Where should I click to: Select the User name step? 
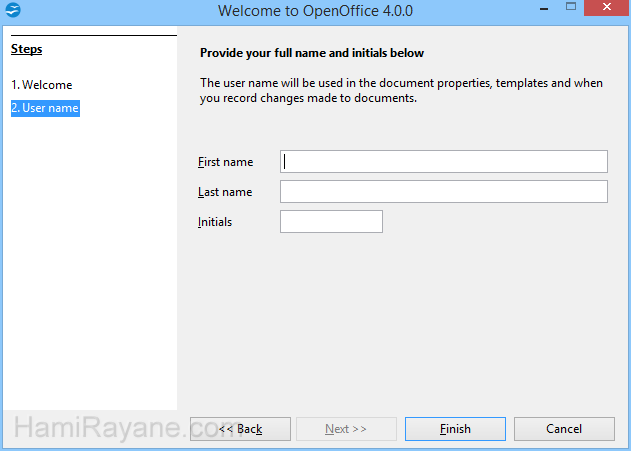[x=45, y=108]
